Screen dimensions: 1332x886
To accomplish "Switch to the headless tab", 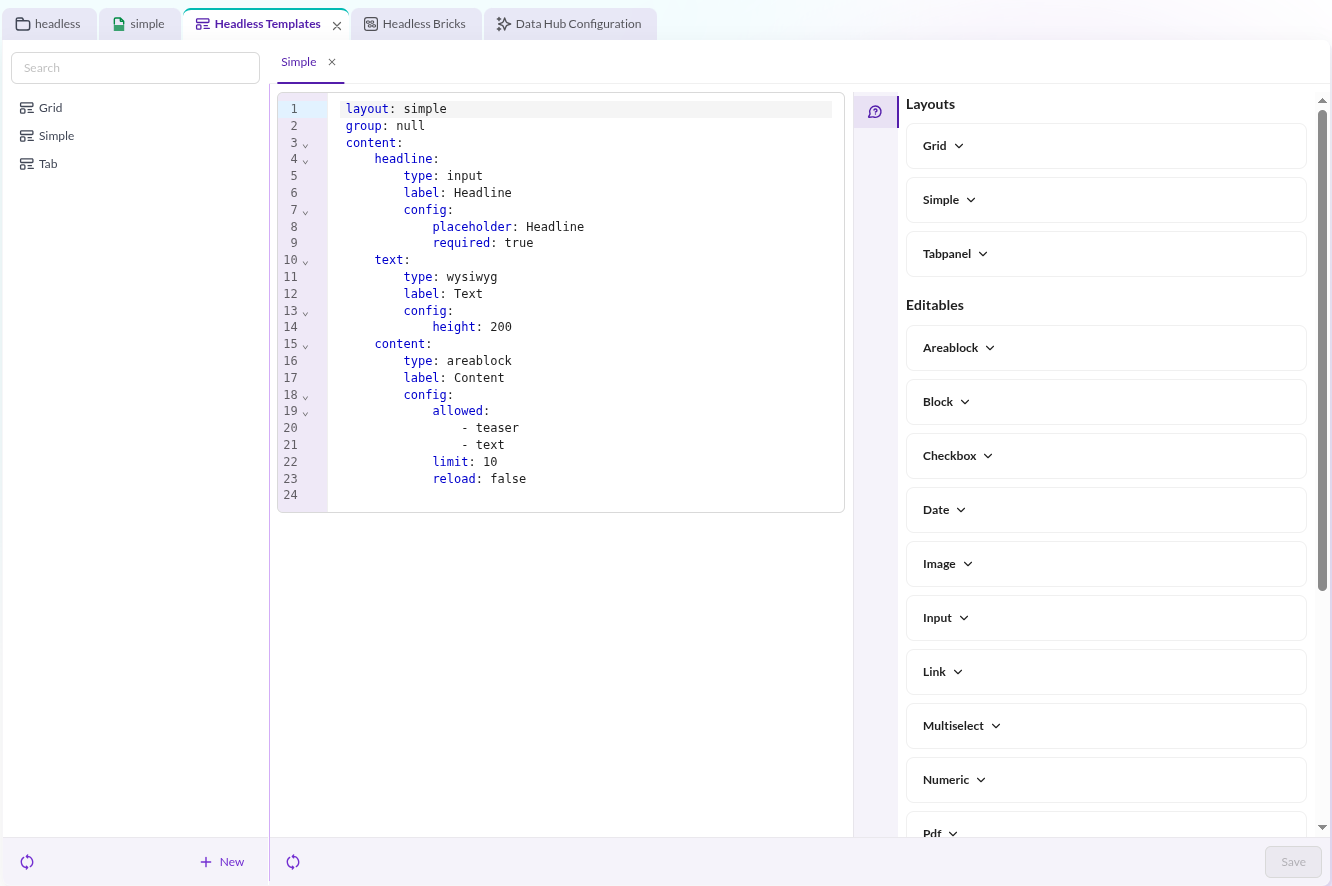I will 49,24.
